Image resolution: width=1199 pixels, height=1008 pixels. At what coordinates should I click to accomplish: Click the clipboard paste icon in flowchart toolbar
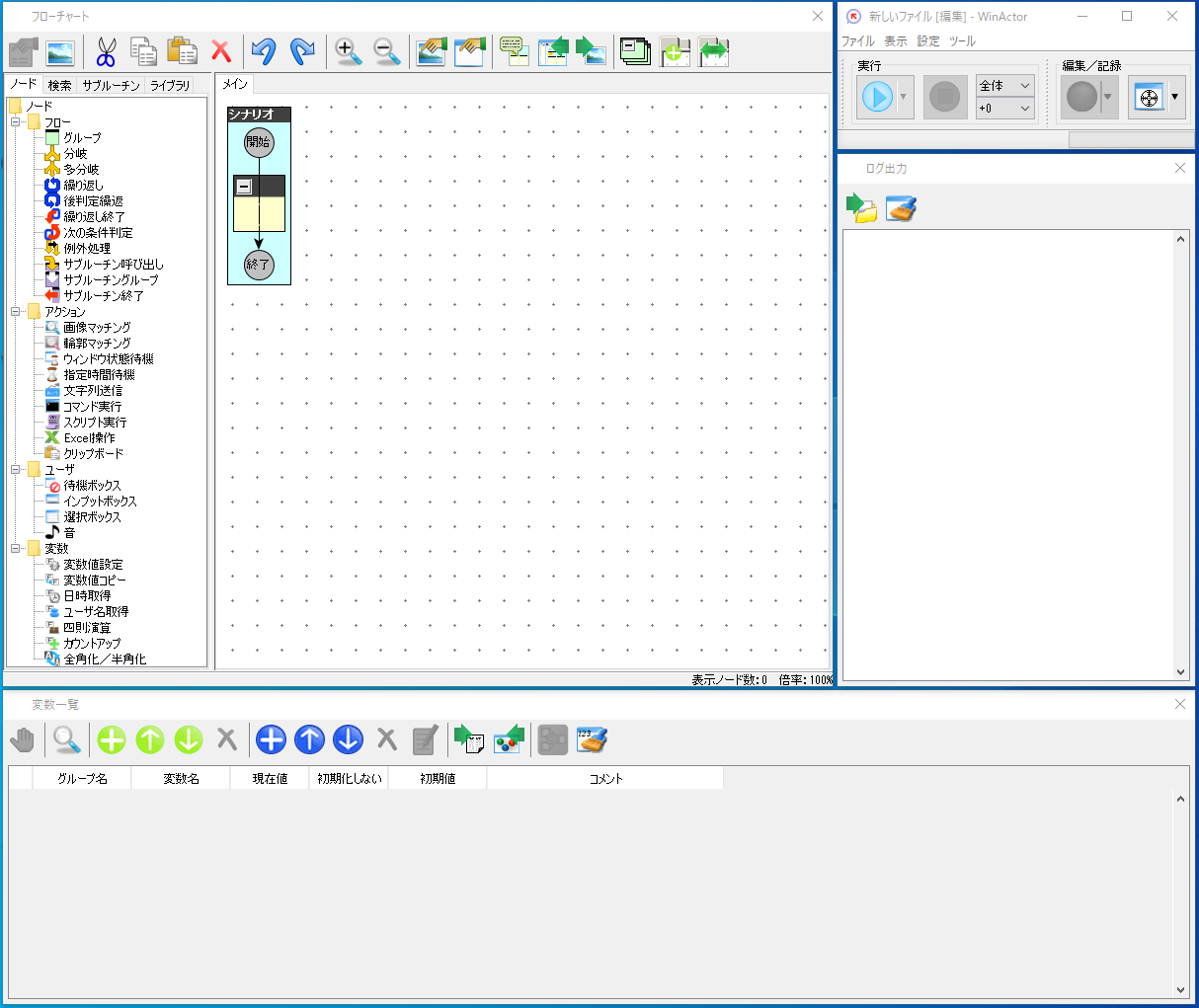point(182,51)
